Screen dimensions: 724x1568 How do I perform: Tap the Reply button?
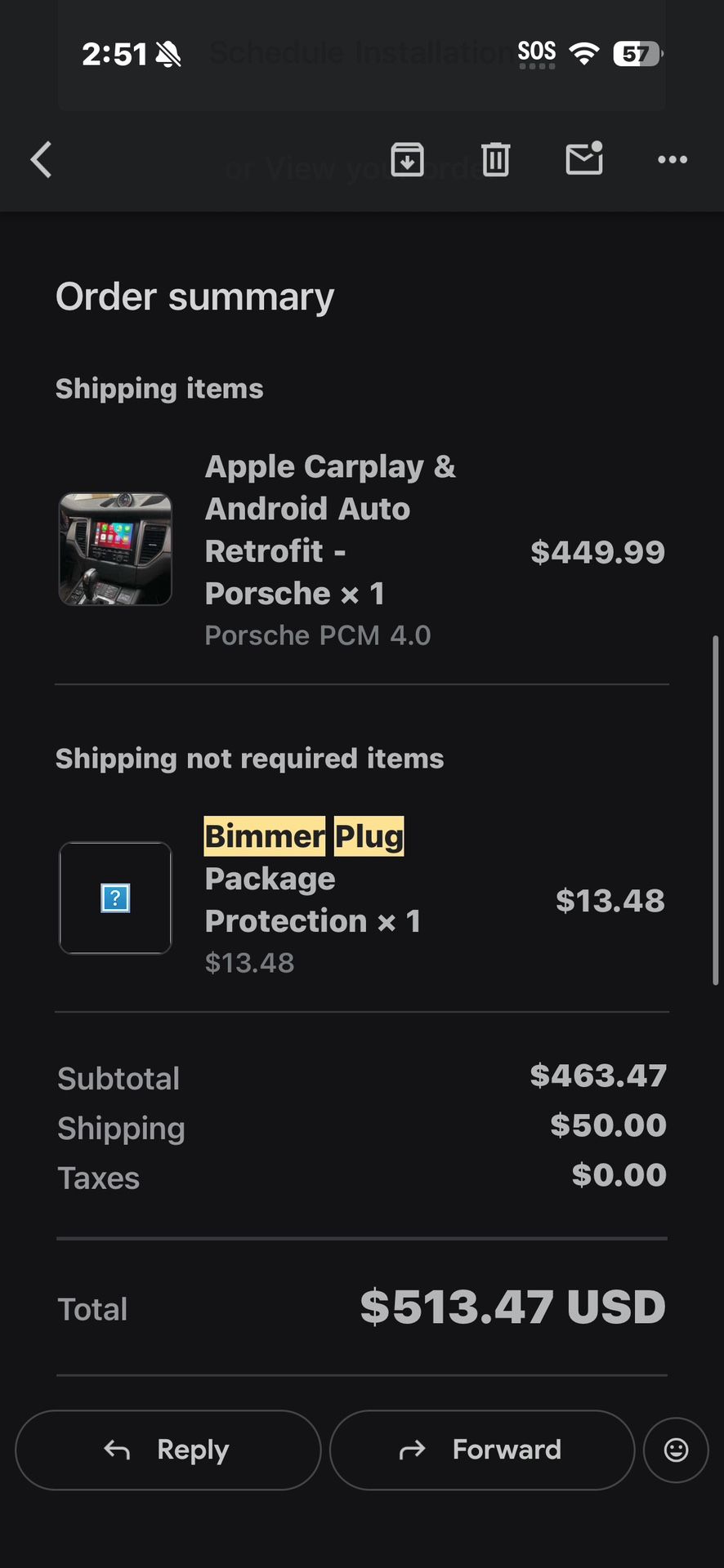click(x=168, y=1450)
